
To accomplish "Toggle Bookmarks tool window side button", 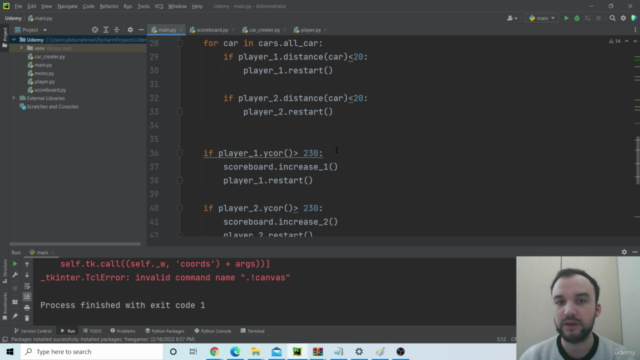I will pyautogui.click(x=4, y=306).
